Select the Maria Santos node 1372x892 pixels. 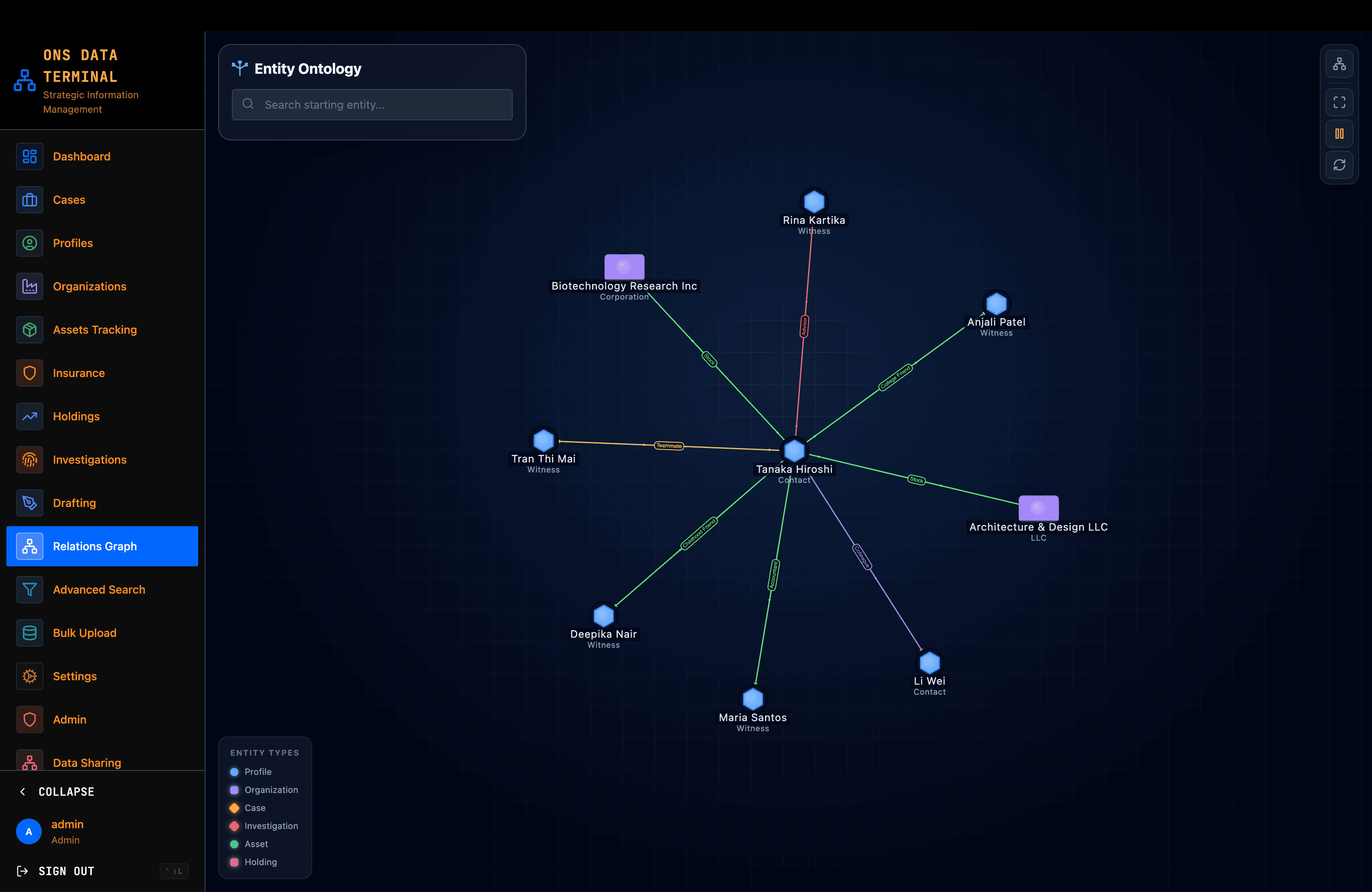pos(753,699)
